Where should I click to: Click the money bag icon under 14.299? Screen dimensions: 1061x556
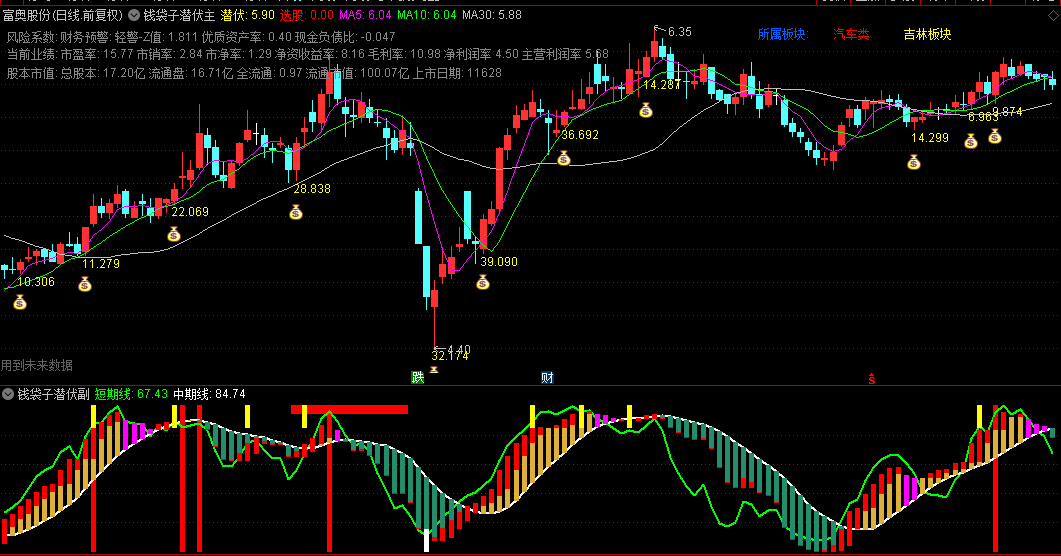[914, 162]
